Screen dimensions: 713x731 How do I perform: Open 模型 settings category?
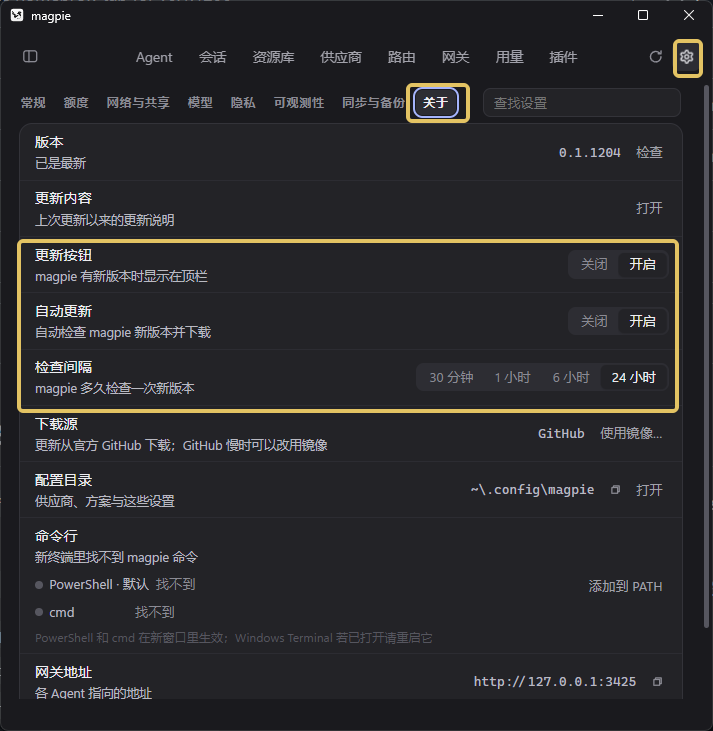(200, 103)
